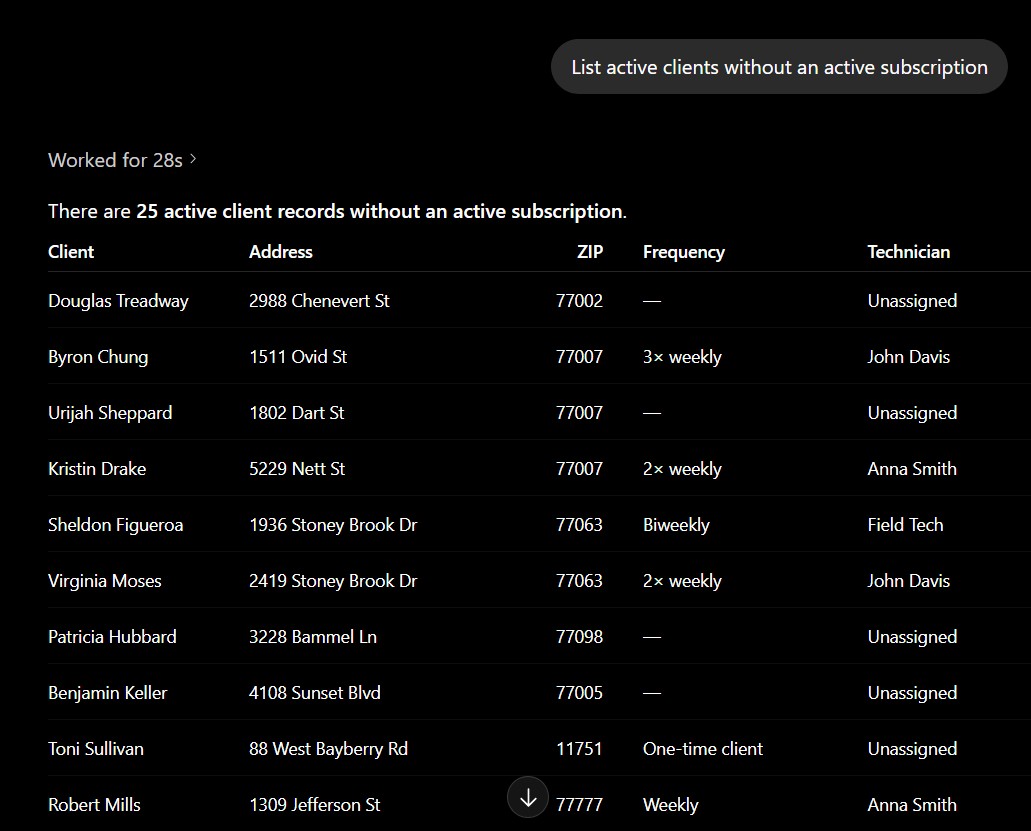Click Unassigned technician for Douglas Treadway
1031x831 pixels.
pyautogui.click(x=912, y=300)
